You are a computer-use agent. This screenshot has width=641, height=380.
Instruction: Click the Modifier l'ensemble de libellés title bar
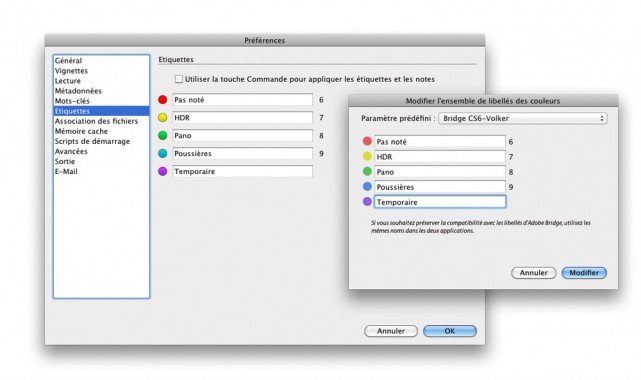(483, 101)
